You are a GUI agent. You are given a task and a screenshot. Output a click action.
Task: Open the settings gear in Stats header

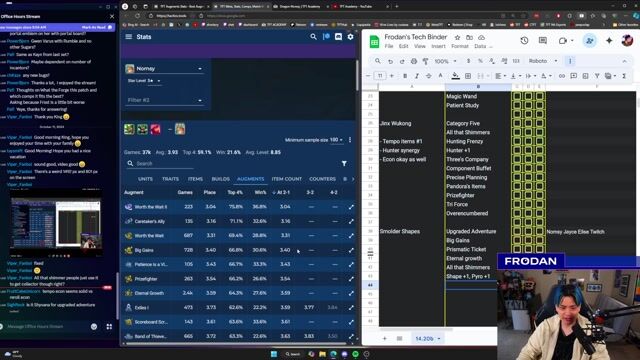pos(350,37)
